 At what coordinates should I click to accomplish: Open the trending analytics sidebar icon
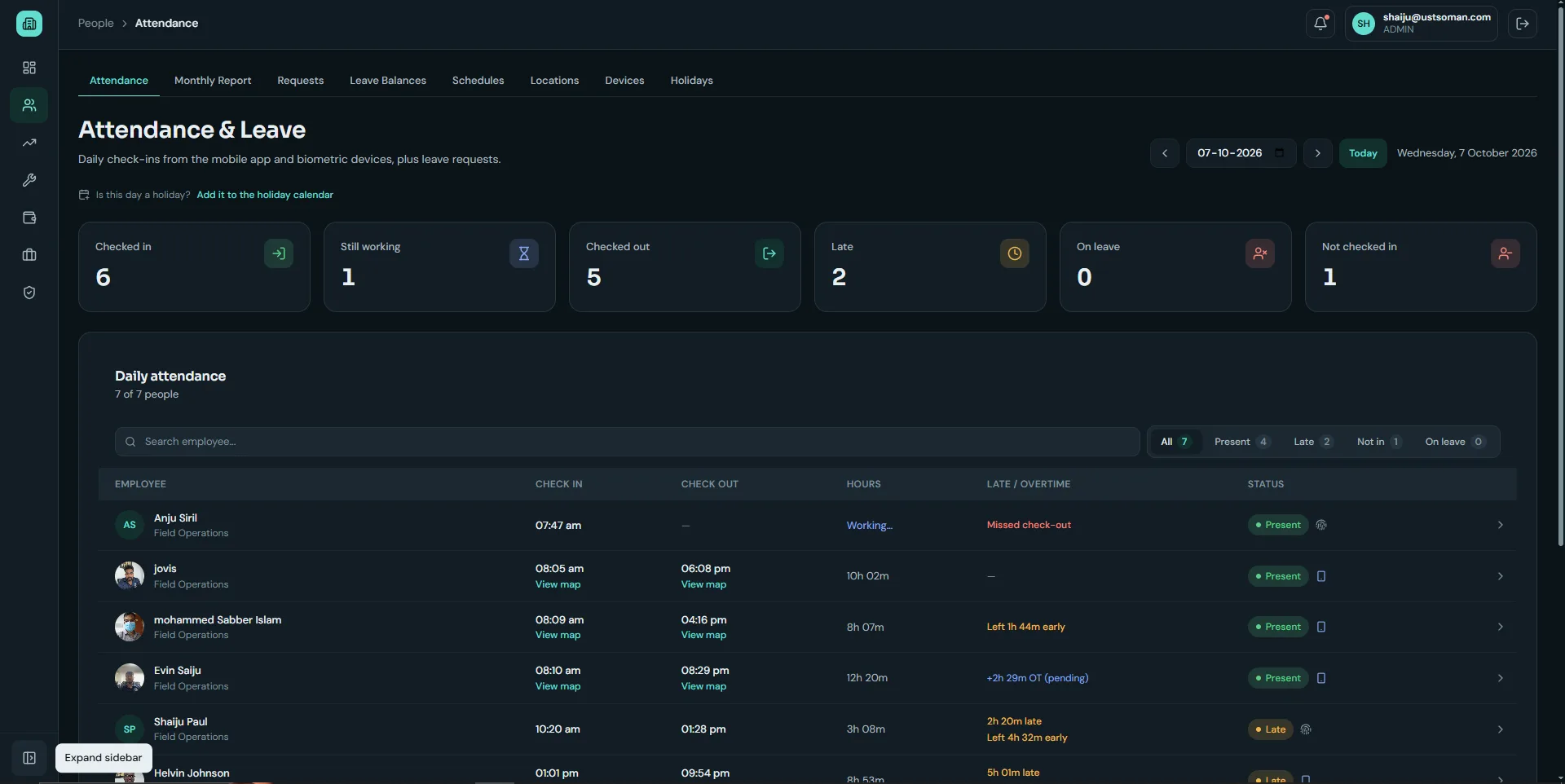(x=29, y=143)
